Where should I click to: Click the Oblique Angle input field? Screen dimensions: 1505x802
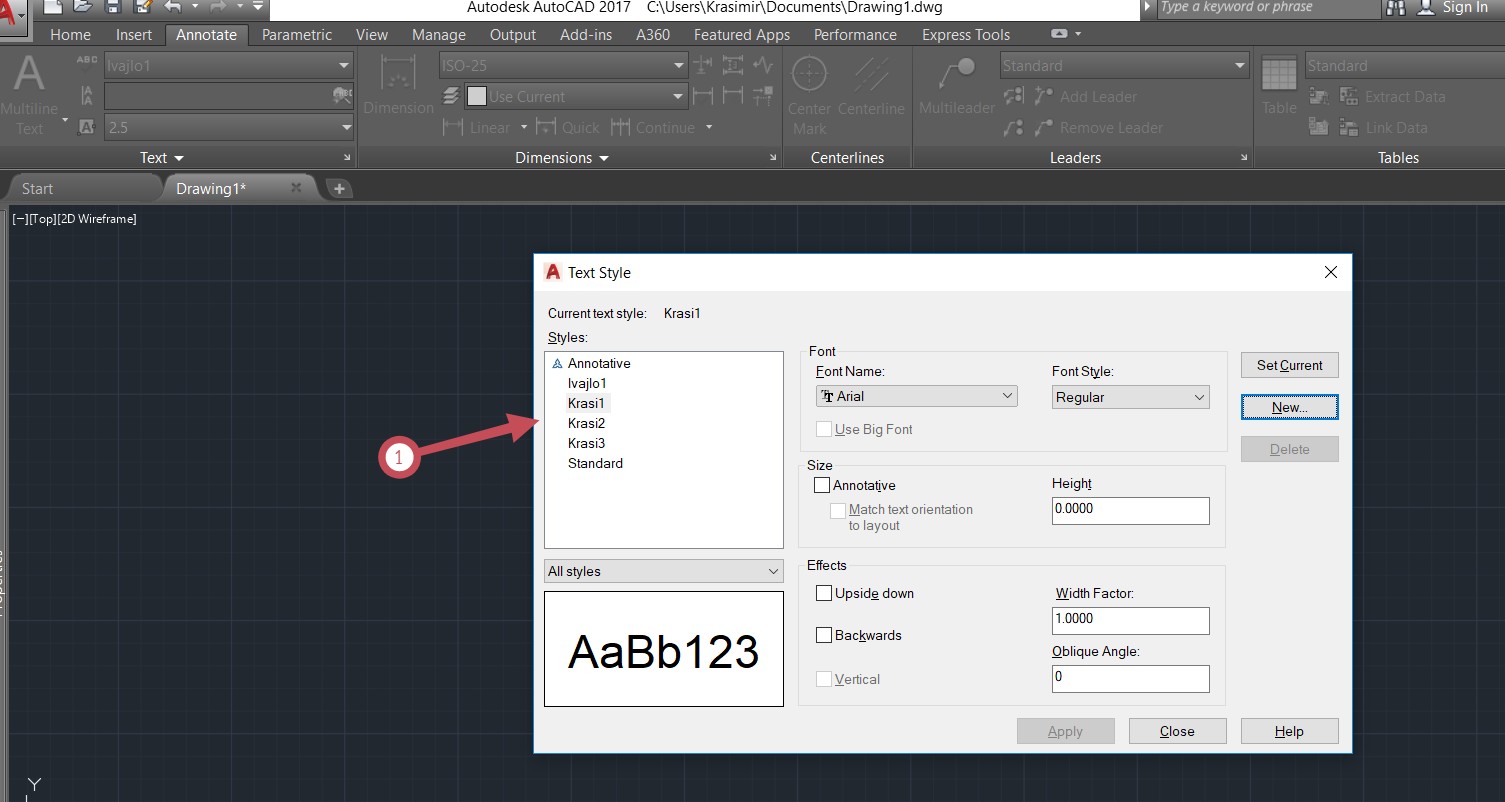tap(1131, 678)
